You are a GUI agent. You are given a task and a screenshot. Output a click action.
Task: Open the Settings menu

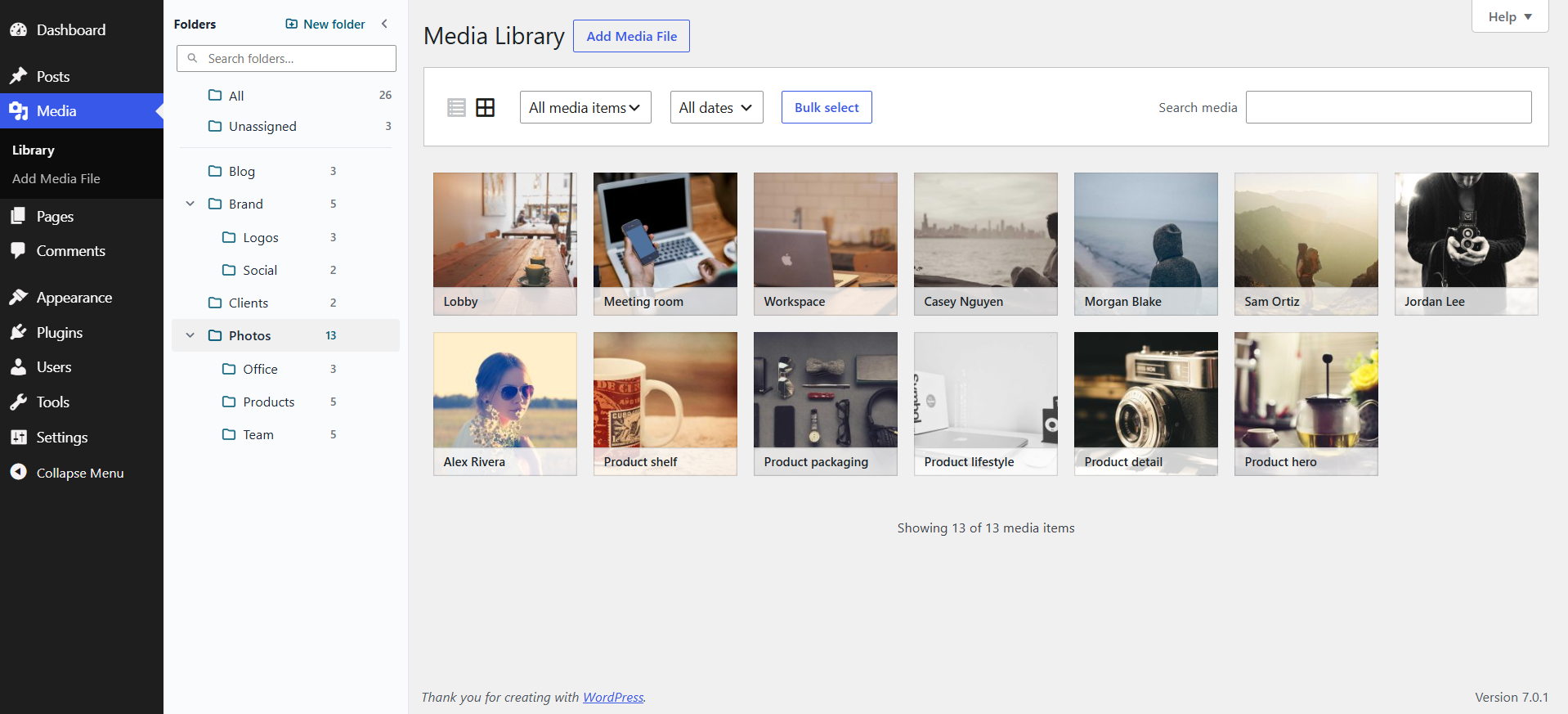82,437
